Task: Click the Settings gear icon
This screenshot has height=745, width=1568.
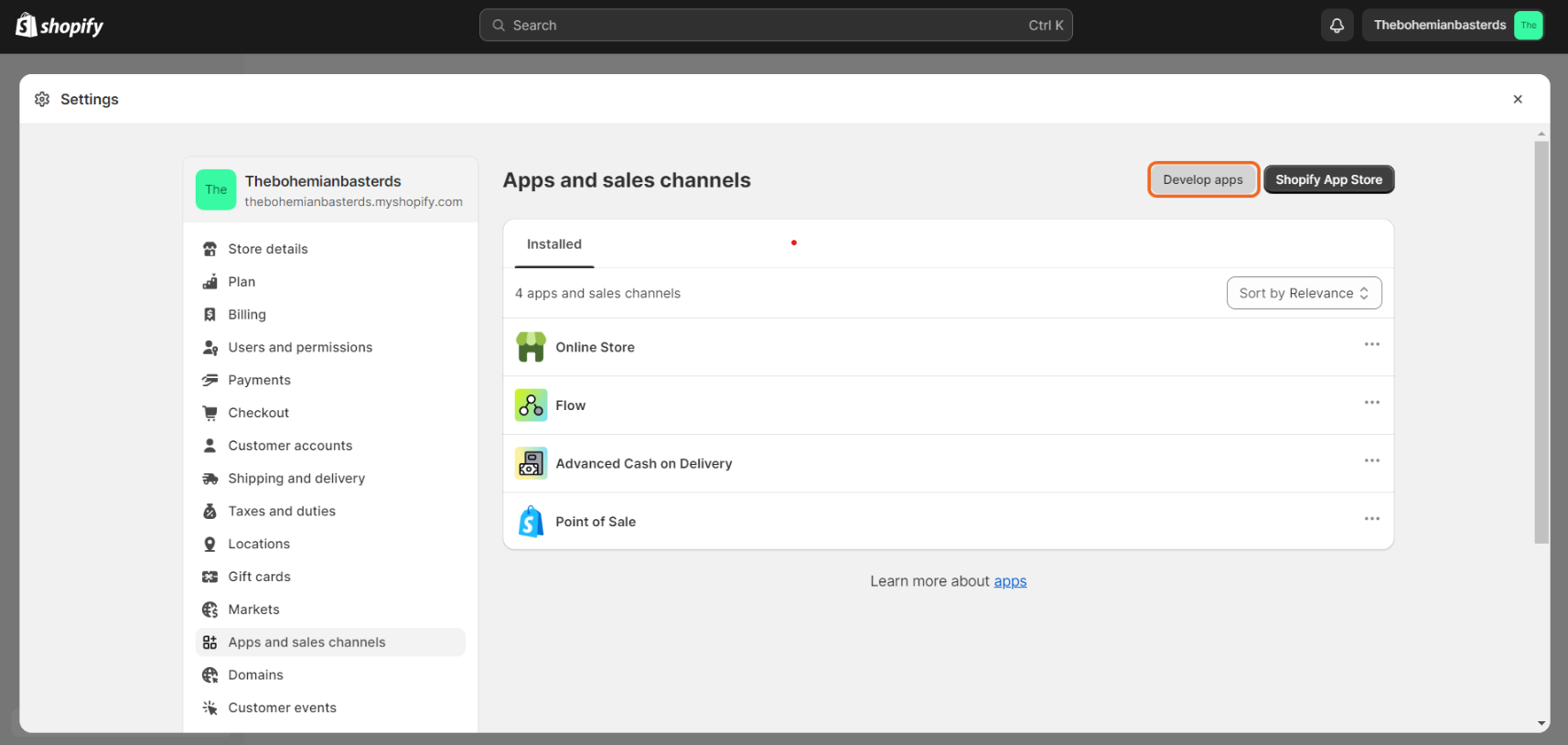Action: (x=42, y=99)
